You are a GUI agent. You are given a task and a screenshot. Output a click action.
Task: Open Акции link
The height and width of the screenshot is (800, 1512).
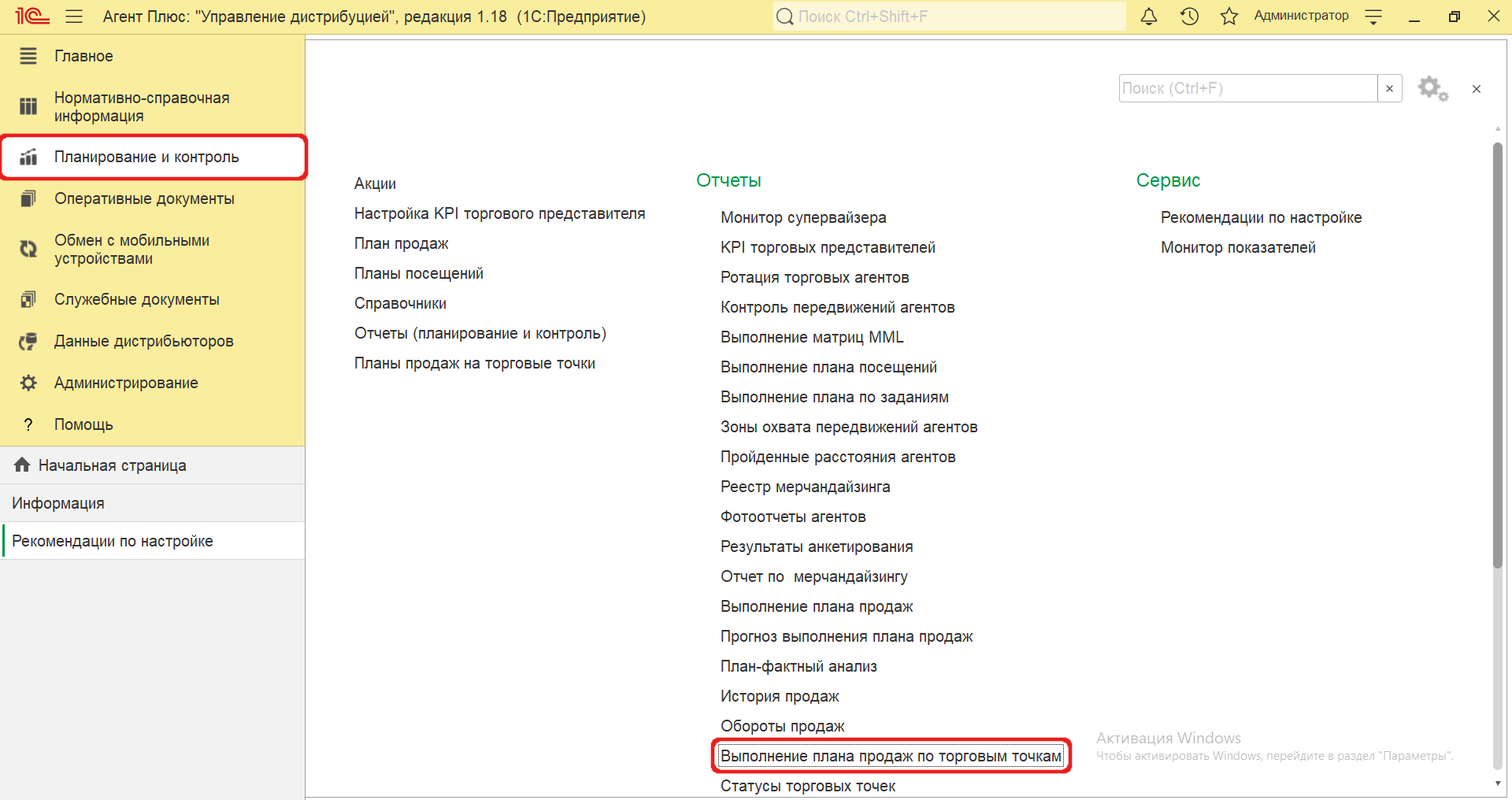click(375, 183)
